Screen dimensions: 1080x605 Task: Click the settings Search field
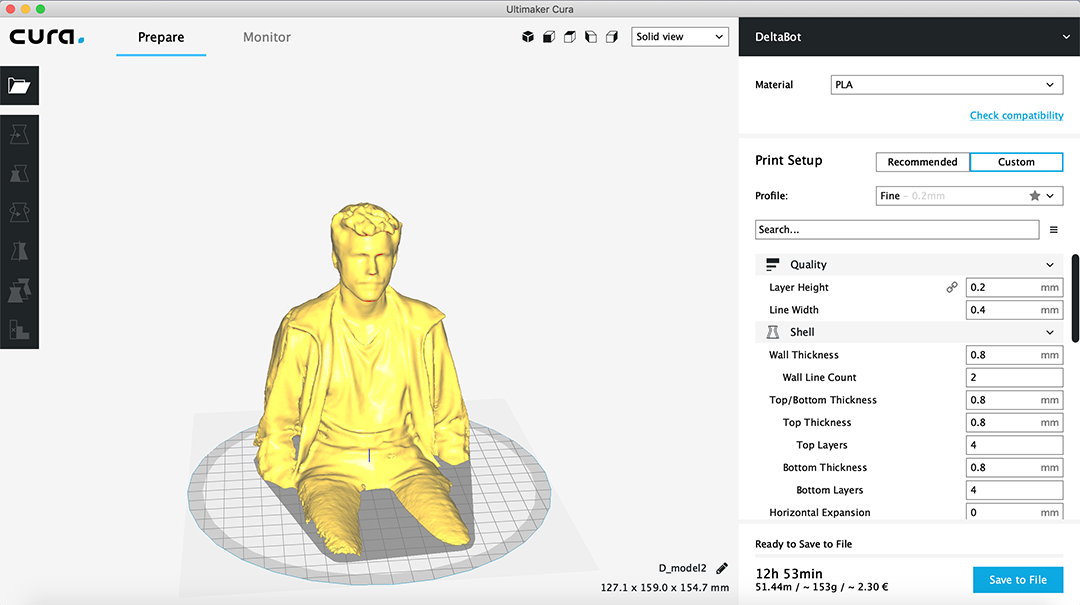tap(897, 229)
